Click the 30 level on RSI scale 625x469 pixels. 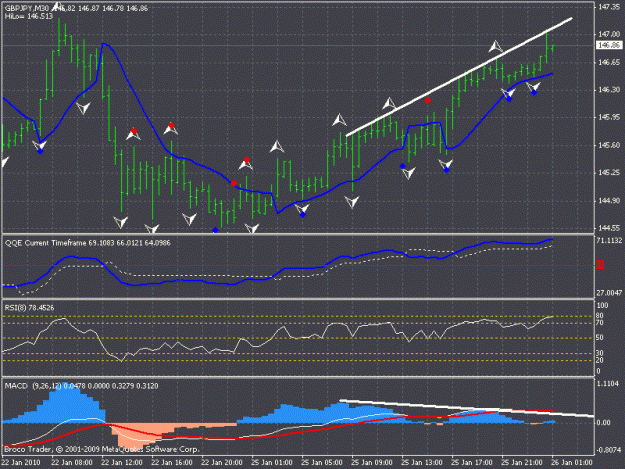coord(600,353)
